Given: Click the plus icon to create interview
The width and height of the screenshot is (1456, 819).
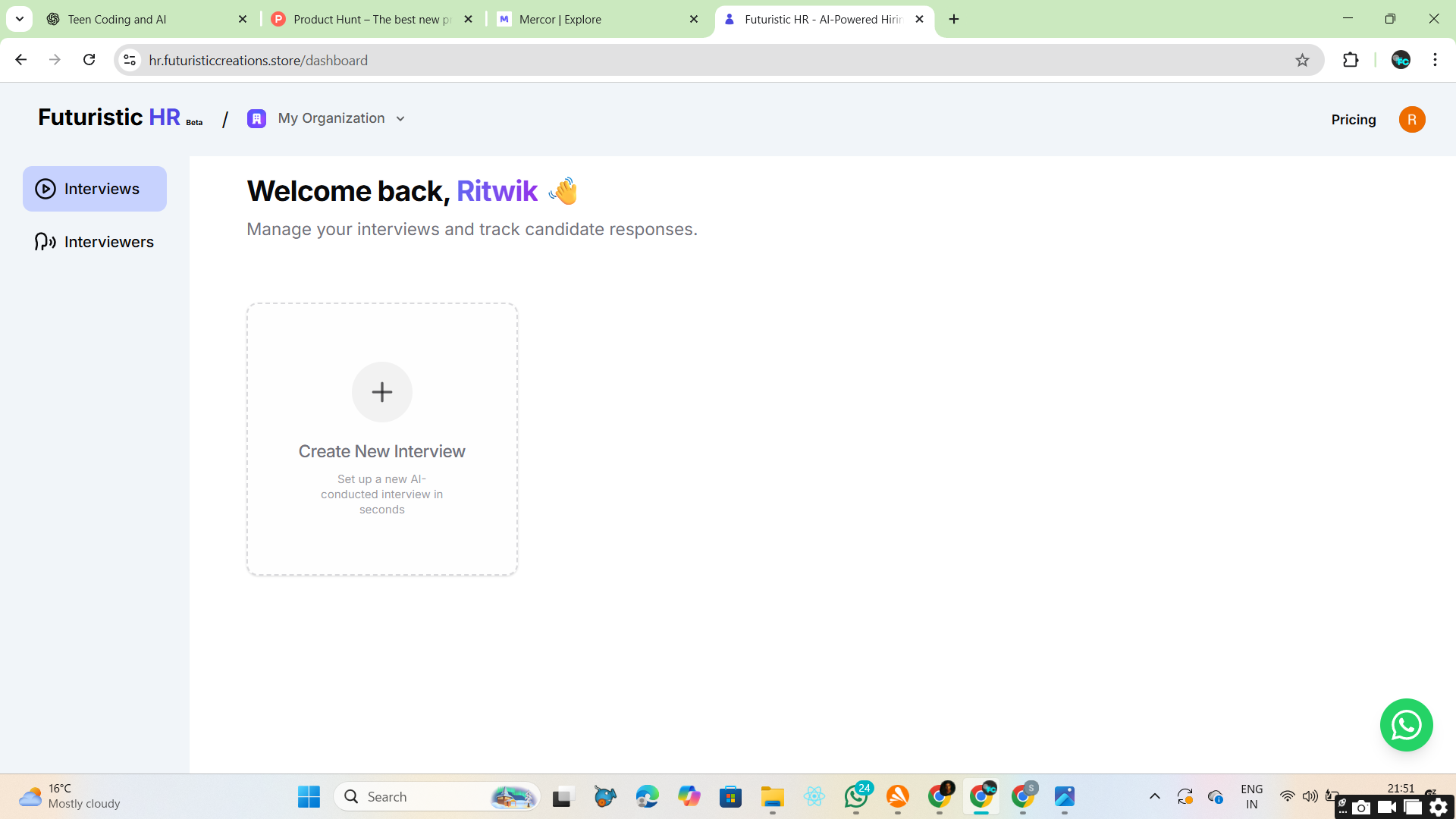Looking at the screenshot, I should click(x=381, y=392).
